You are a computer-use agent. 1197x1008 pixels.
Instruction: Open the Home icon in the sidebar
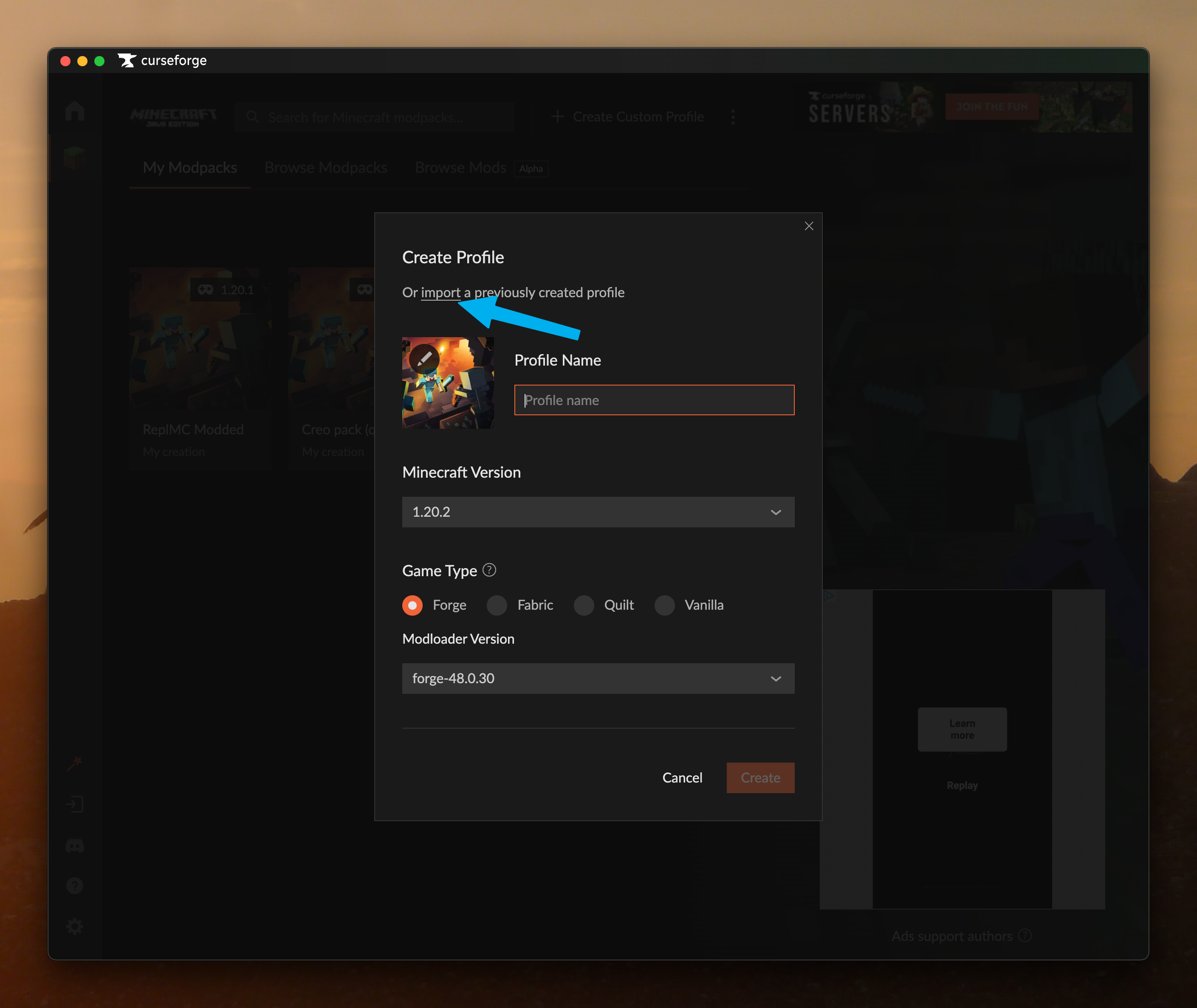coord(75,110)
